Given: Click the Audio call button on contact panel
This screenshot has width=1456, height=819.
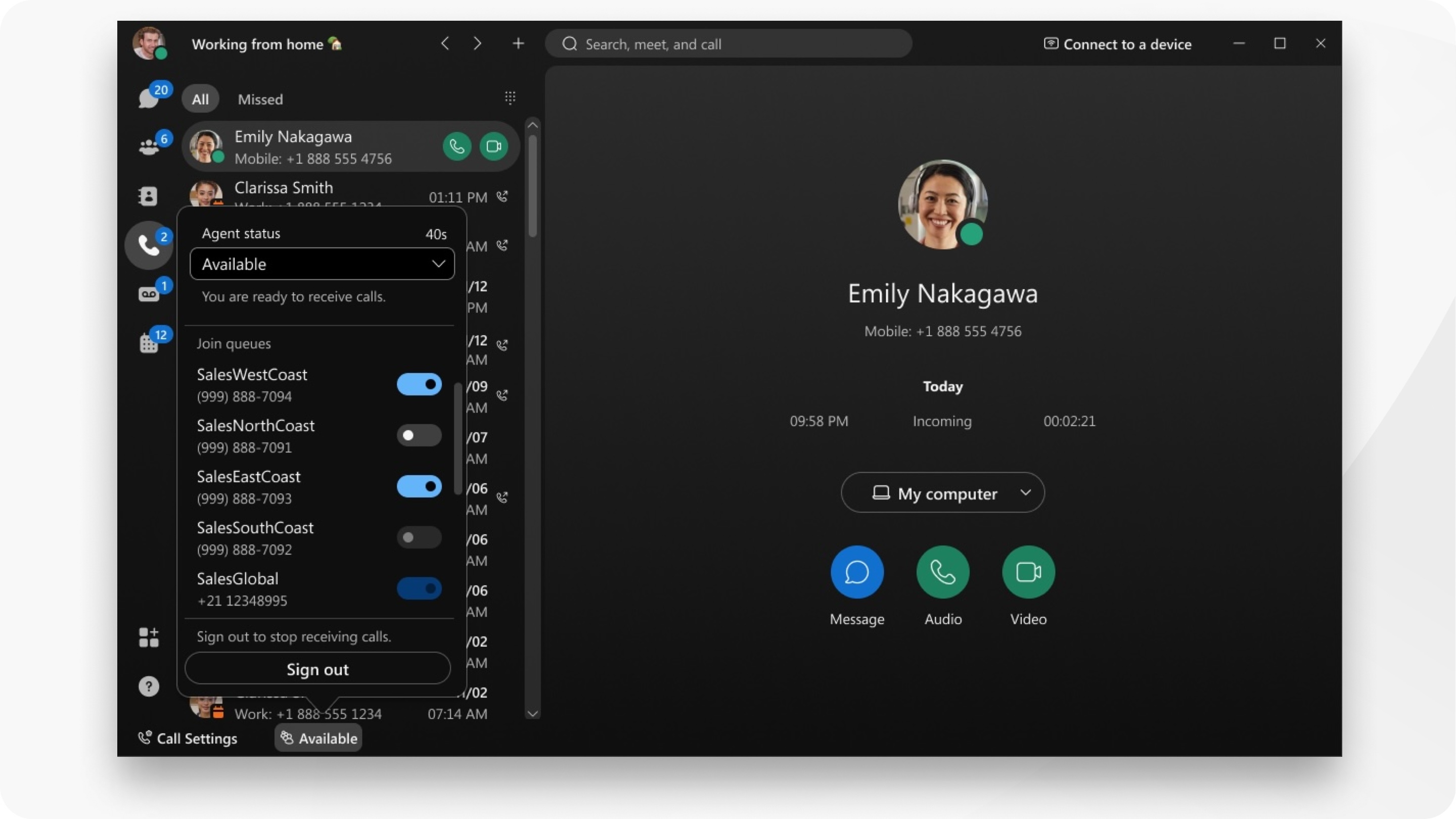Looking at the screenshot, I should 942,571.
